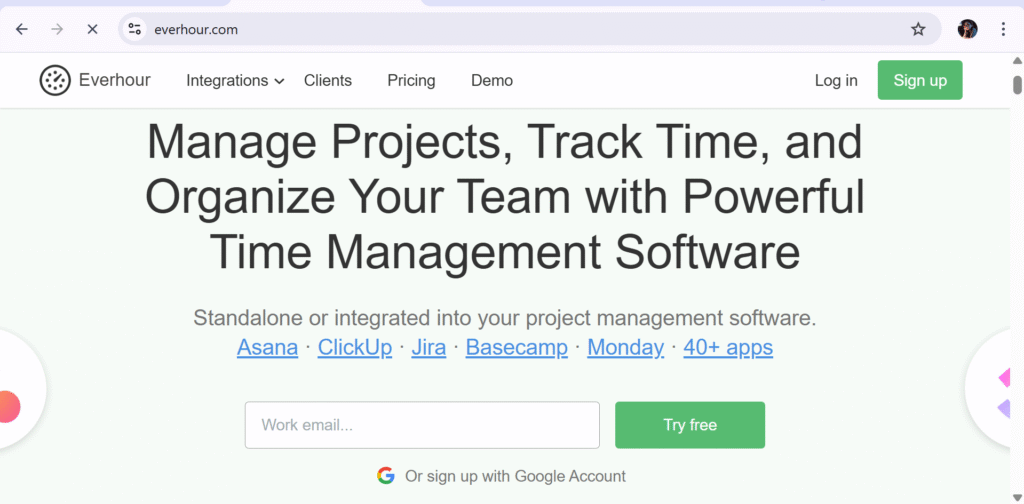This screenshot has height=504, width=1024.
Task: Open the 40+ apps link
Action: pyautogui.click(x=728, y=347)
